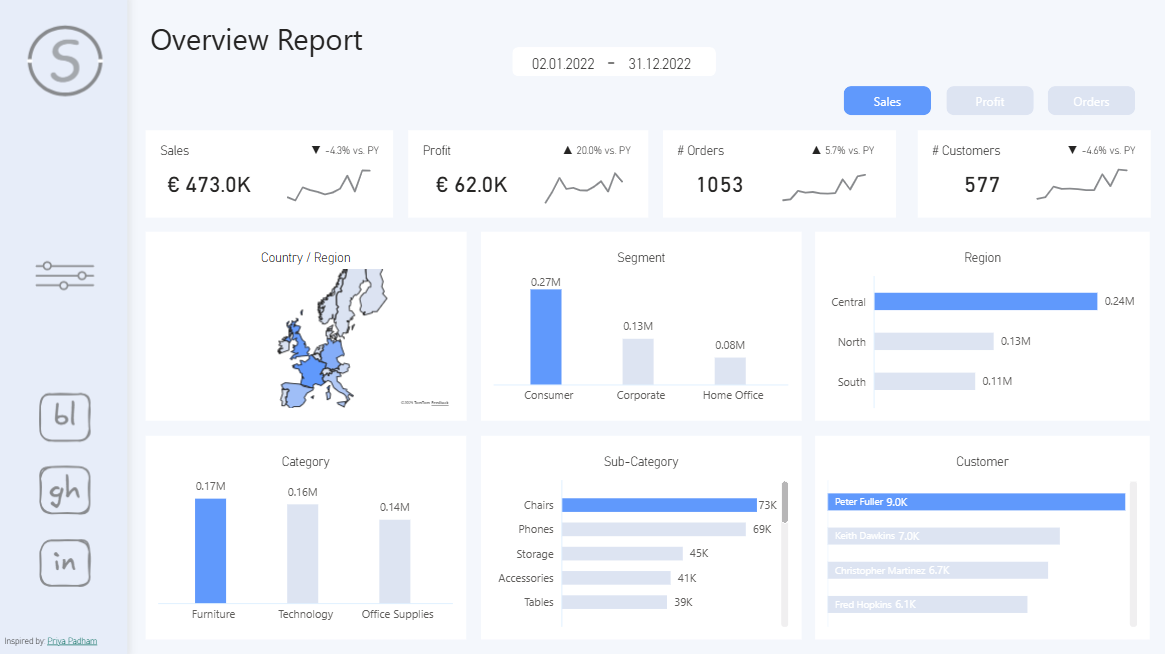Viewport: 1168px width, 655px height.
Task: Click the 0.24M Central data label
Action: [x=1120, y=302]
